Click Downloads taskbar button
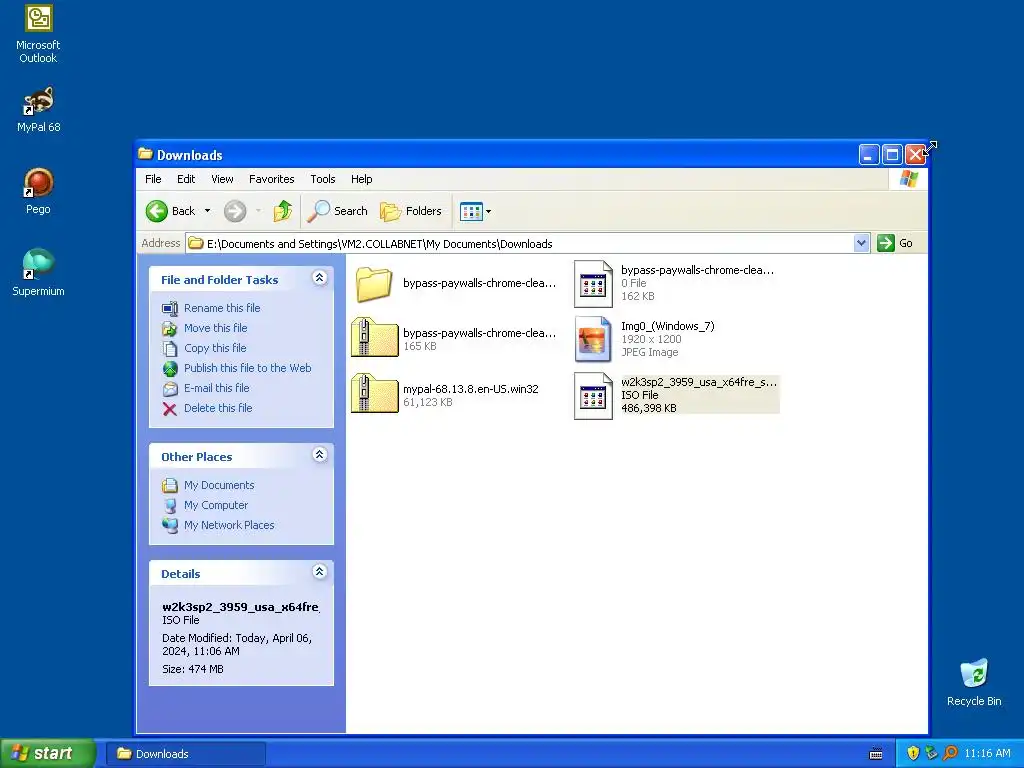This screenshot has height=768, width=1024. pyautogui.click(x=185, y=754)
